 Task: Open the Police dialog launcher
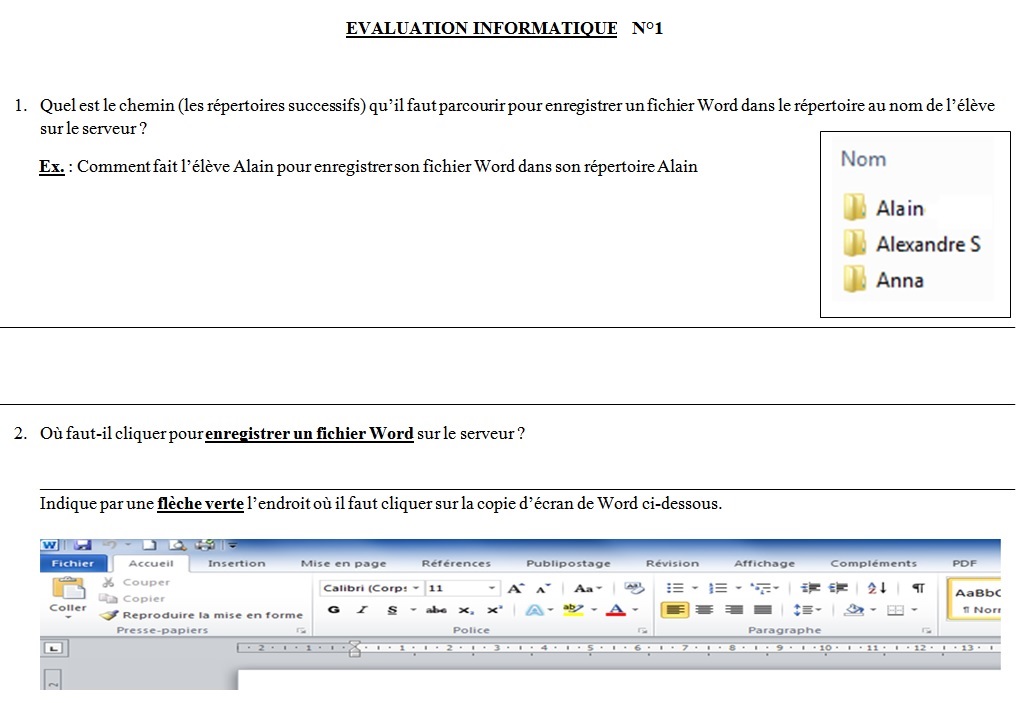click(x=642, y=630)
